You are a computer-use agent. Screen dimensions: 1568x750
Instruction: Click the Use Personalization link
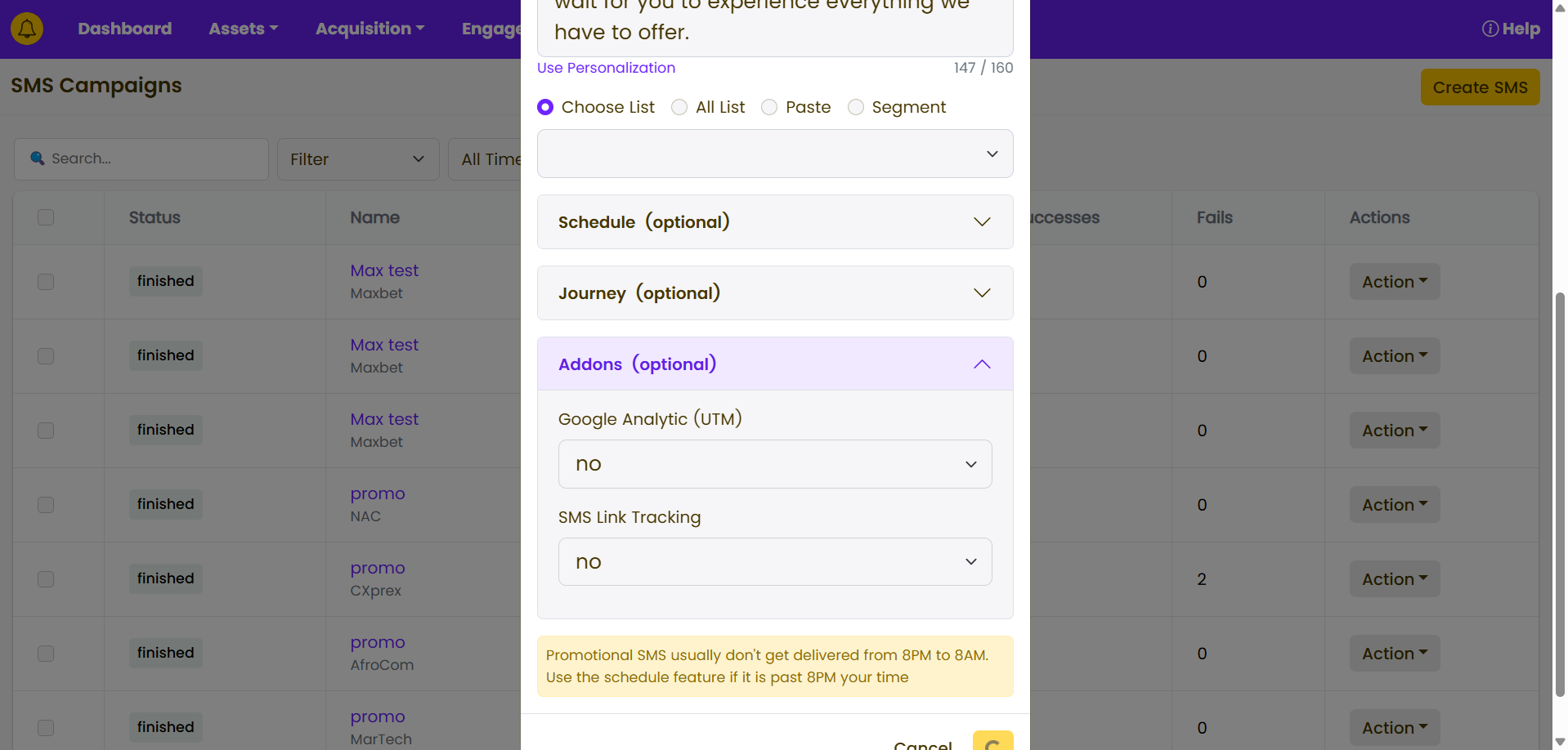tap(606, 68)
